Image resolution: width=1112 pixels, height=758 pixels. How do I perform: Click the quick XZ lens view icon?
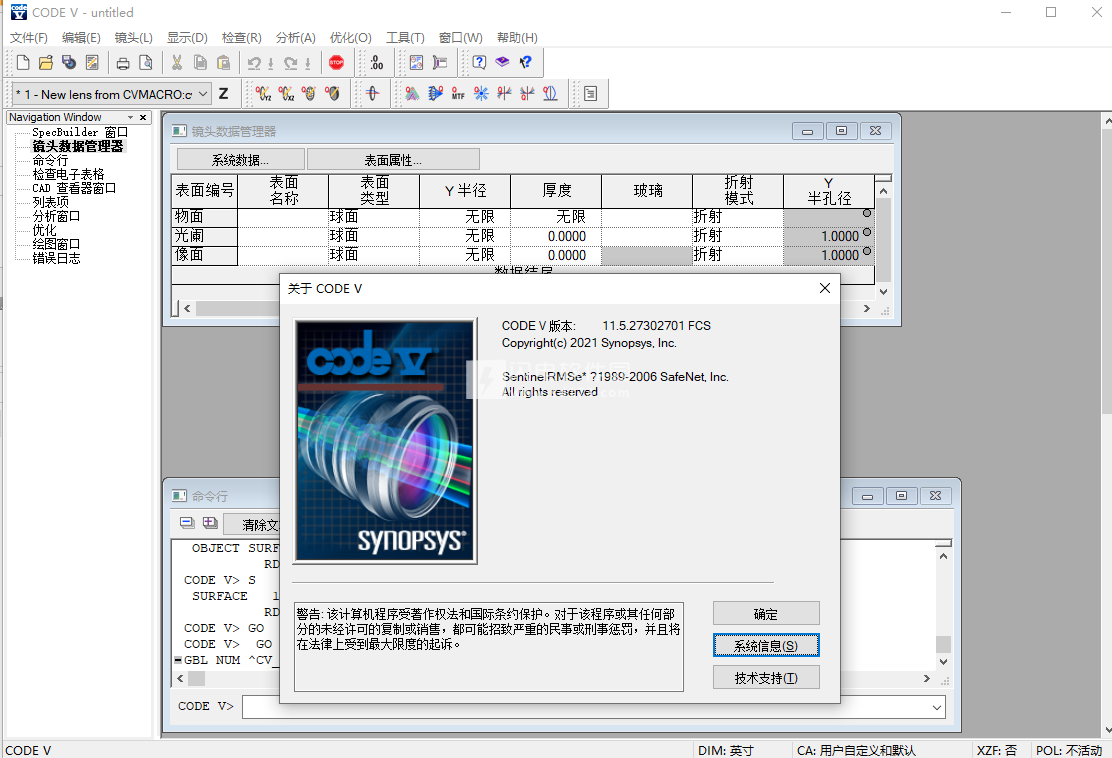[286, 94]
